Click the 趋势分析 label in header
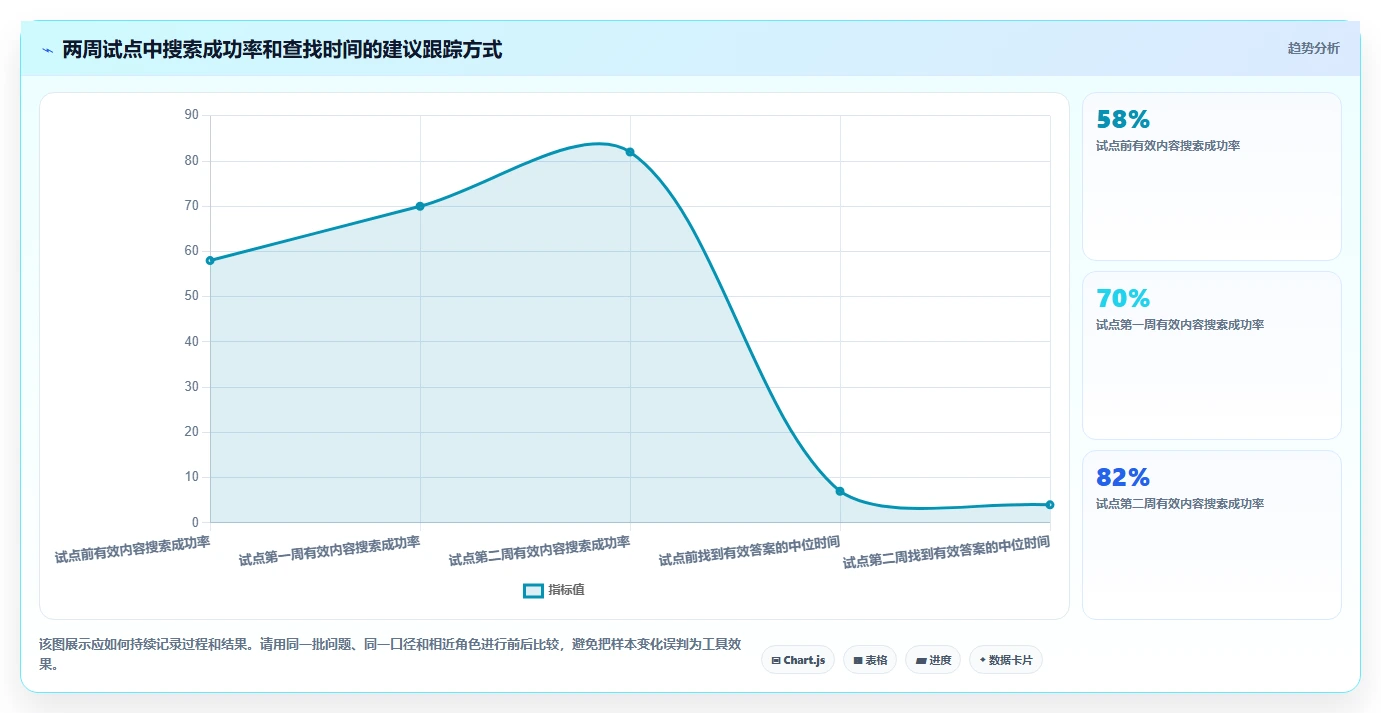 1313,49
